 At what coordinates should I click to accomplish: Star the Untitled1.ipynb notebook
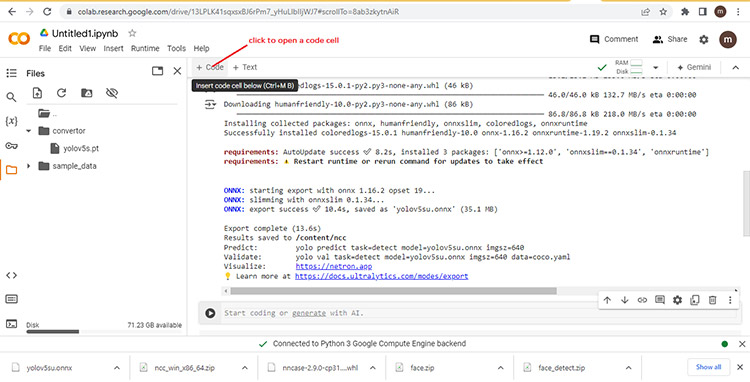(132, 33)
